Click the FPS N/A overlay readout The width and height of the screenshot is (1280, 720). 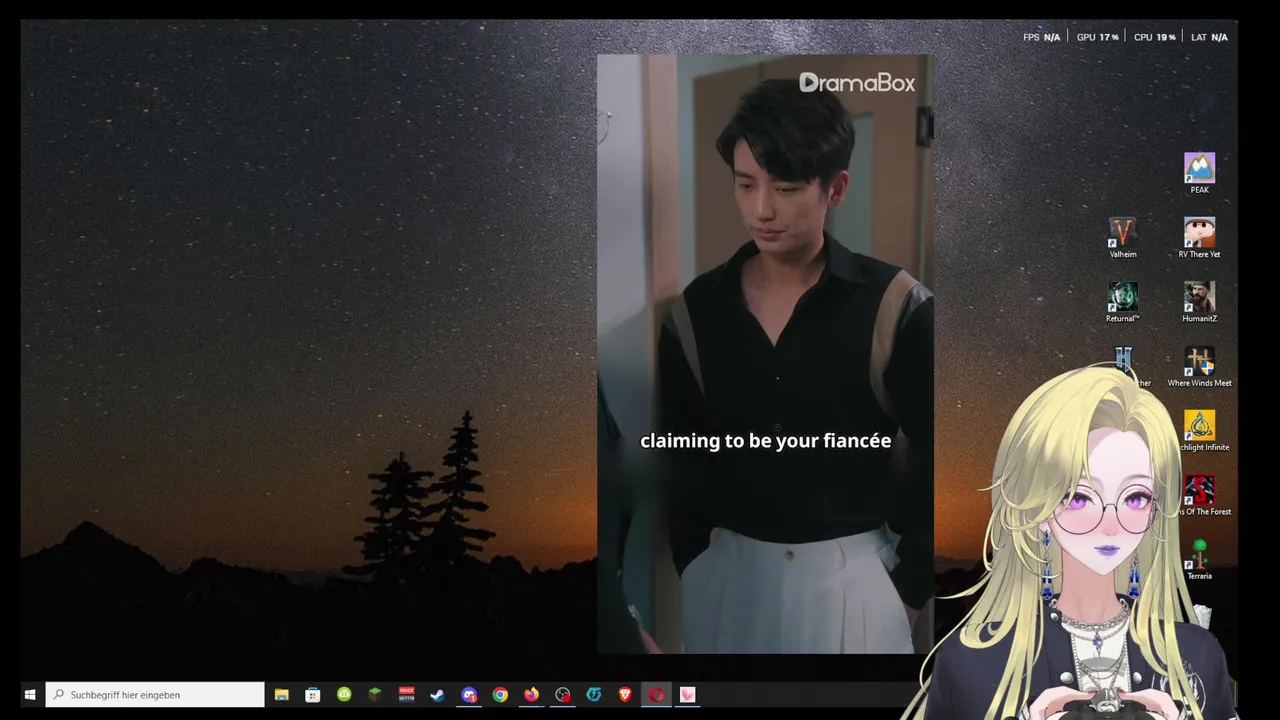[x=1041, y=37]
